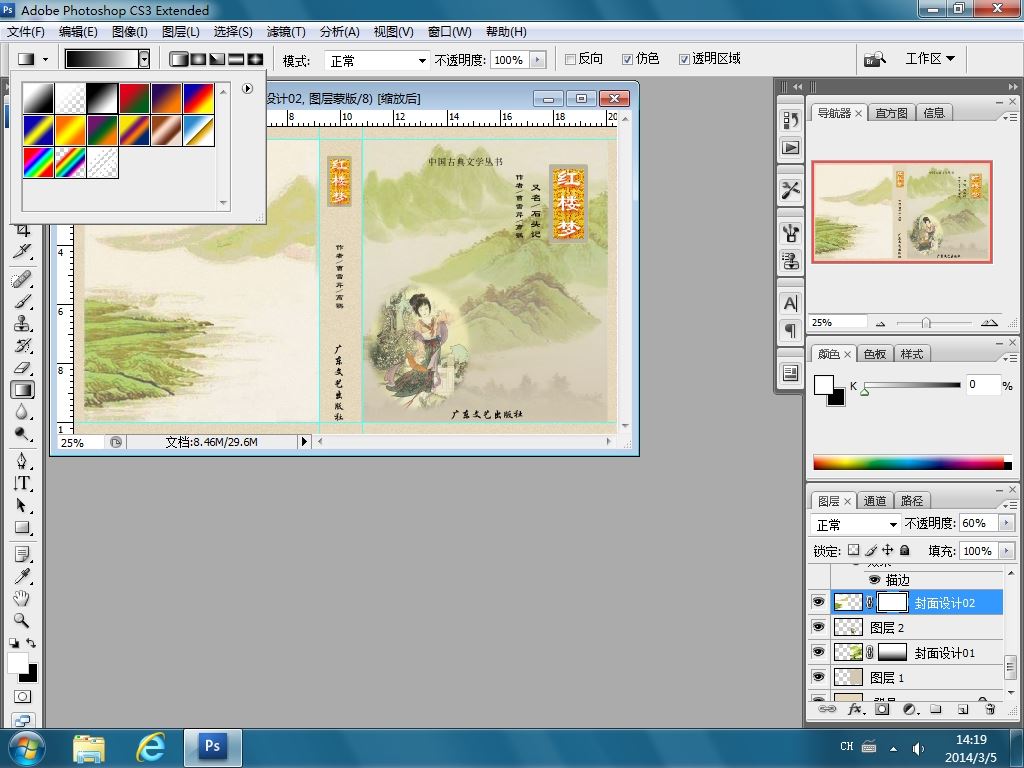Select the Hand tool
1024x768 pixels.
pos(22,598)
